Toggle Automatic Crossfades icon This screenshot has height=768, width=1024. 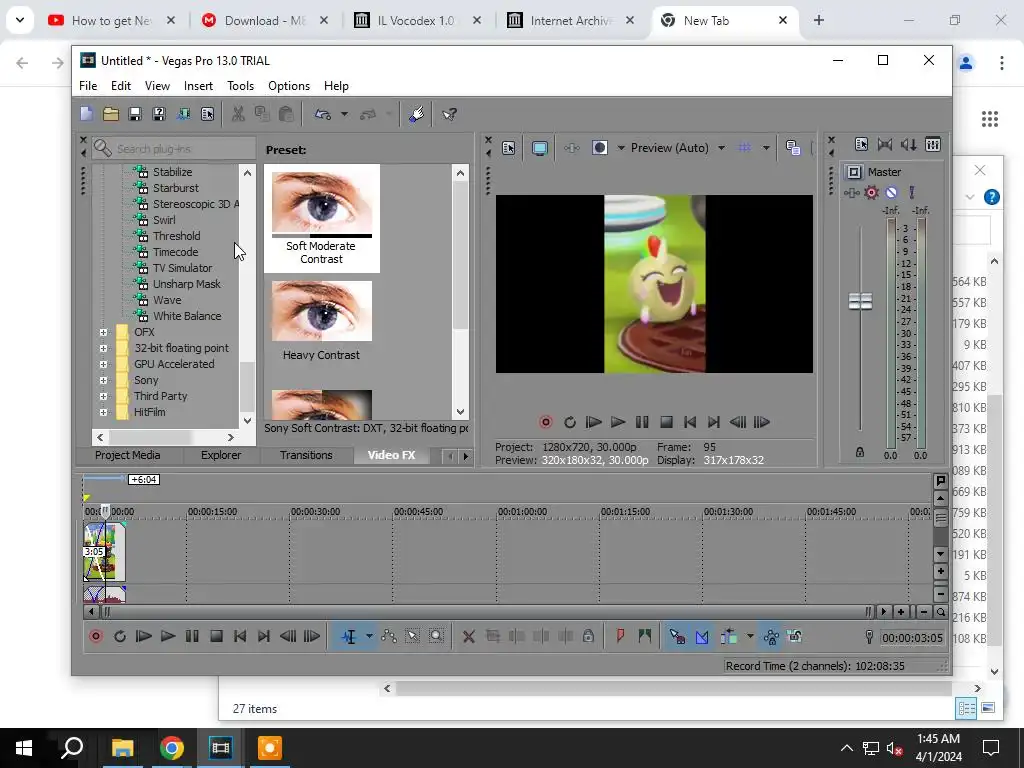pyautogui.click(x=702, y=636)
